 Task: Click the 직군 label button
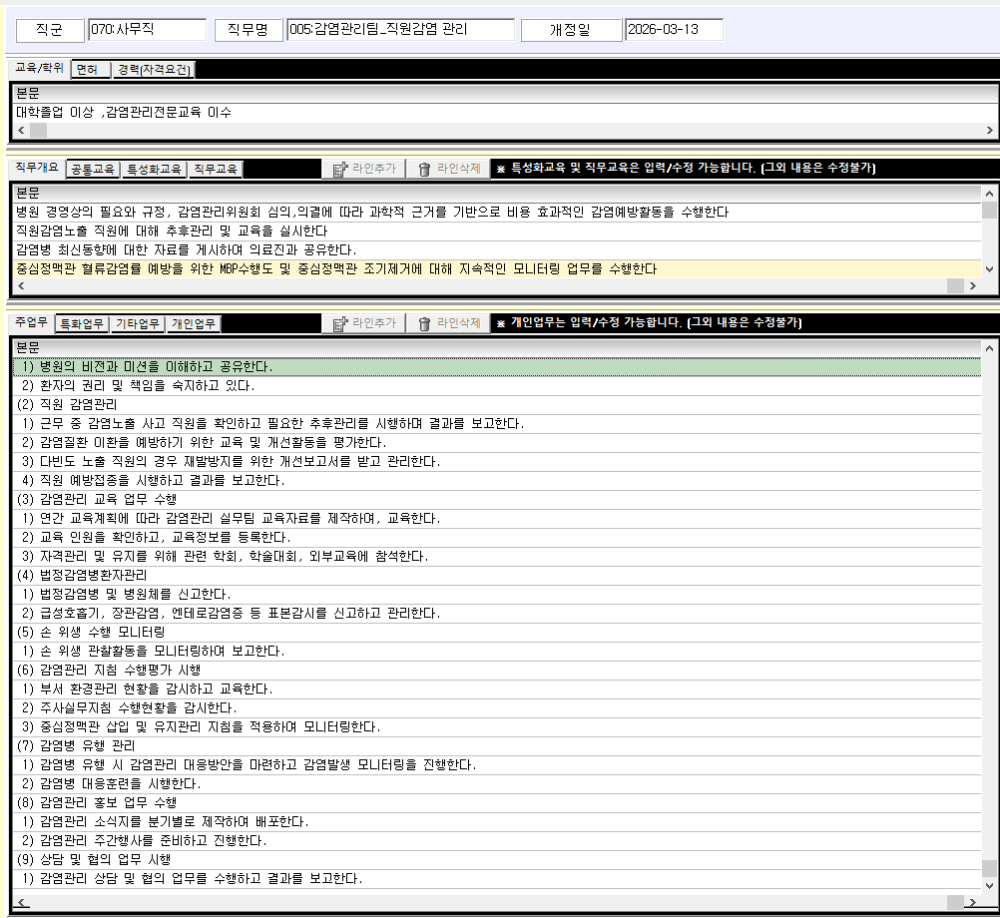pos(50,30)
